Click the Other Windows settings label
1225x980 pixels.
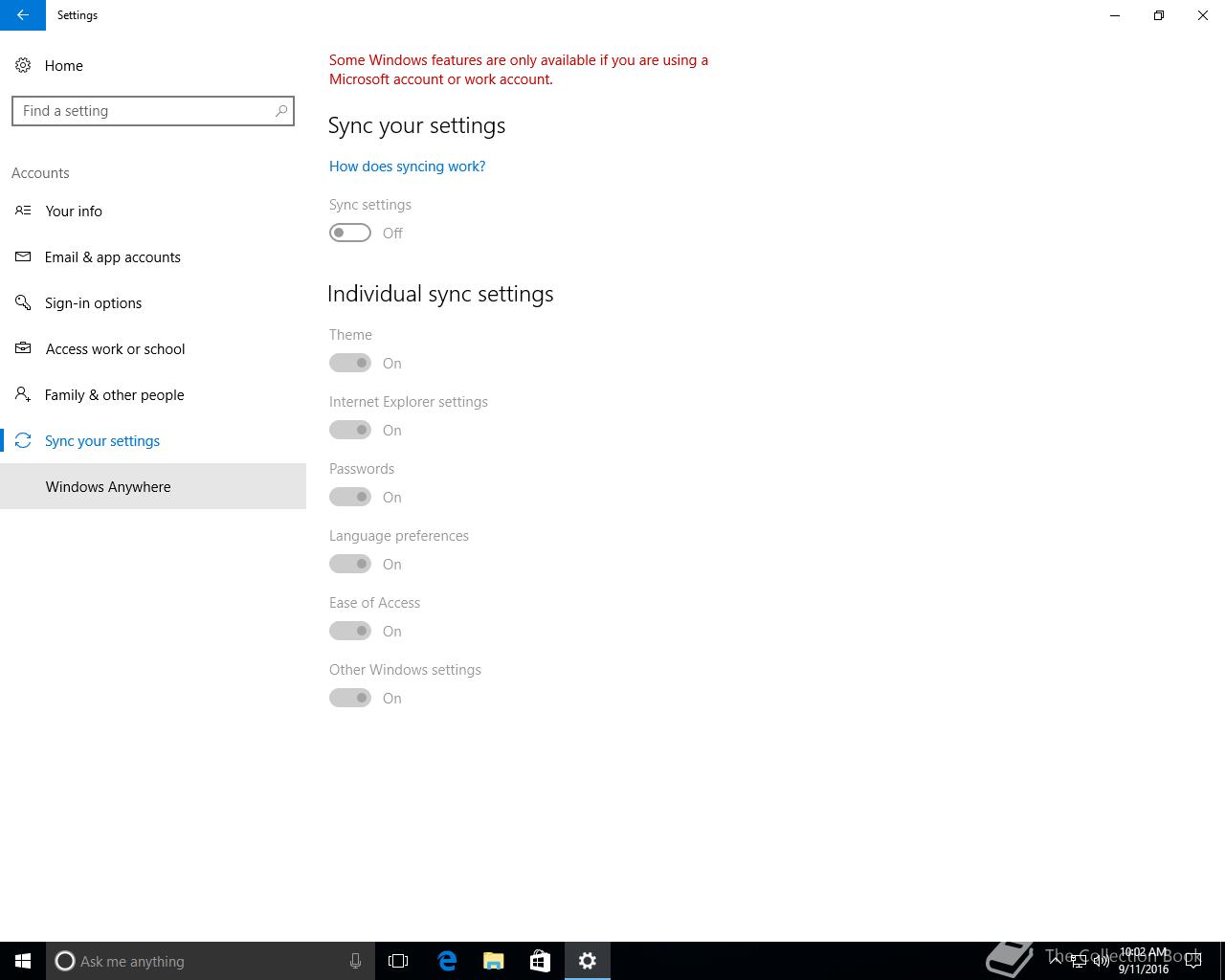click(405, 670)
